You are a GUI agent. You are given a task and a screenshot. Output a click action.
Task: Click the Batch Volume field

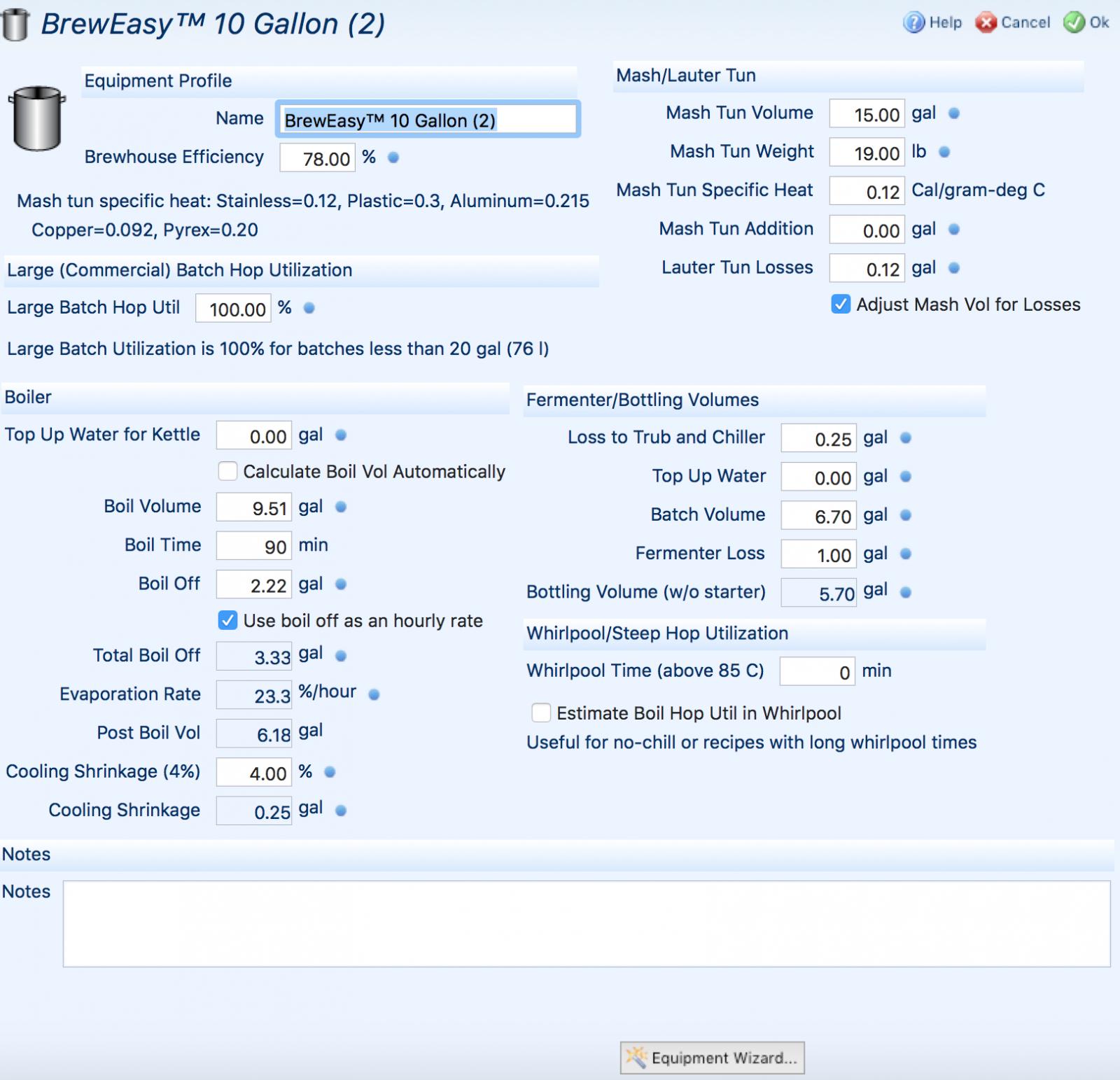click(819, 515)
